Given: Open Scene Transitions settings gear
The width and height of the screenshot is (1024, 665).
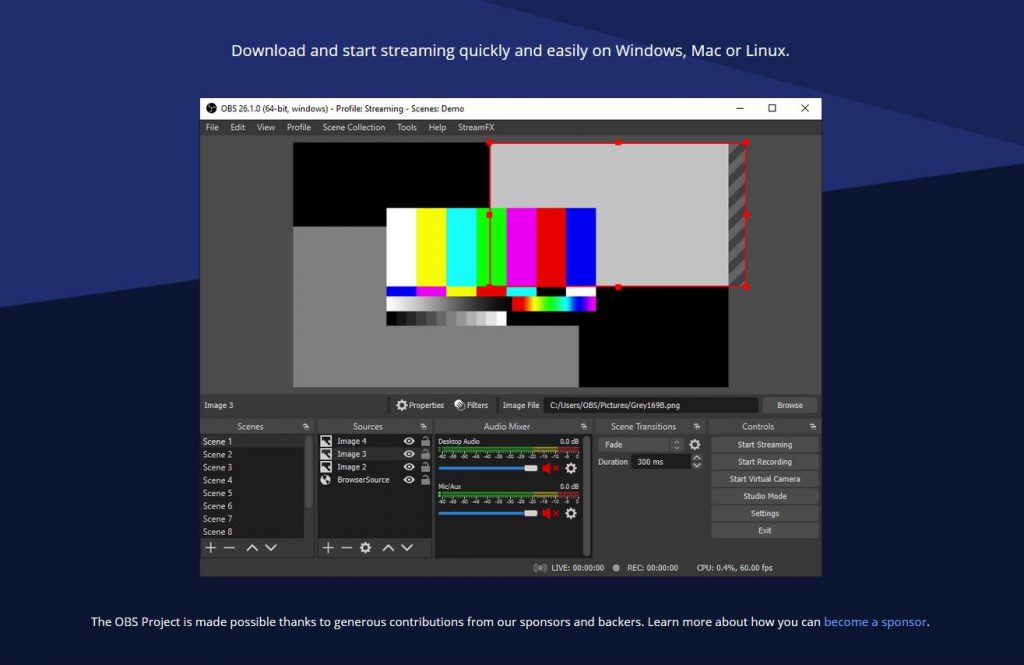Looking at the screenshot, I should (x=695, y=444).
